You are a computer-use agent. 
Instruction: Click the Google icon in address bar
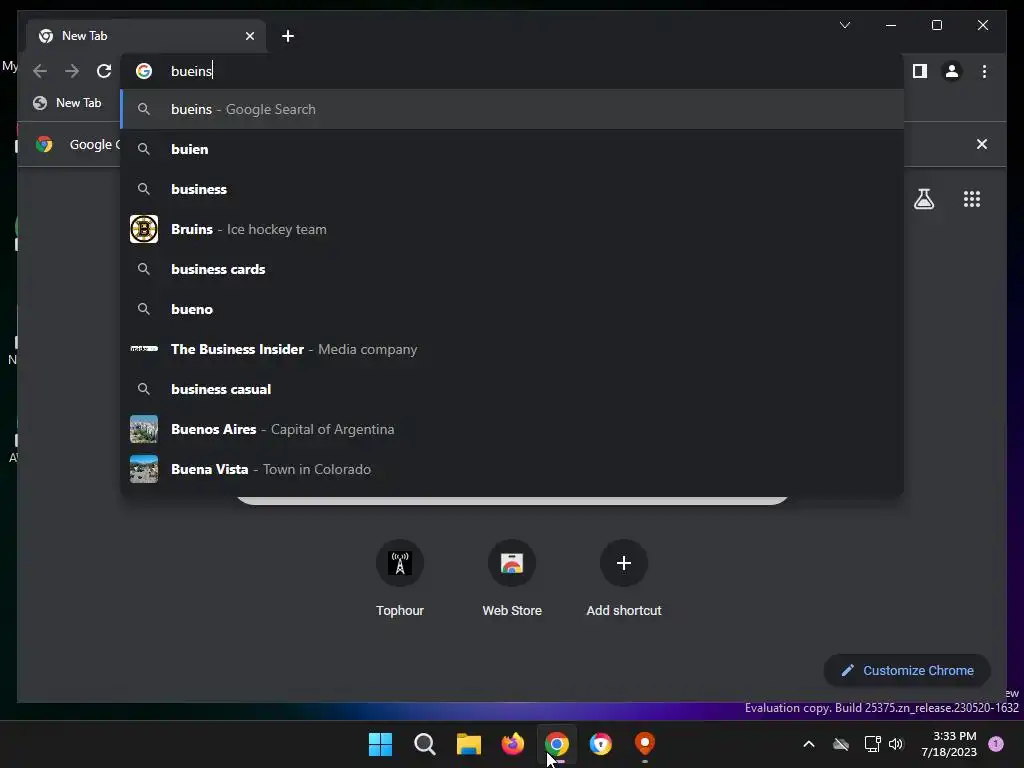coord(144,71)
